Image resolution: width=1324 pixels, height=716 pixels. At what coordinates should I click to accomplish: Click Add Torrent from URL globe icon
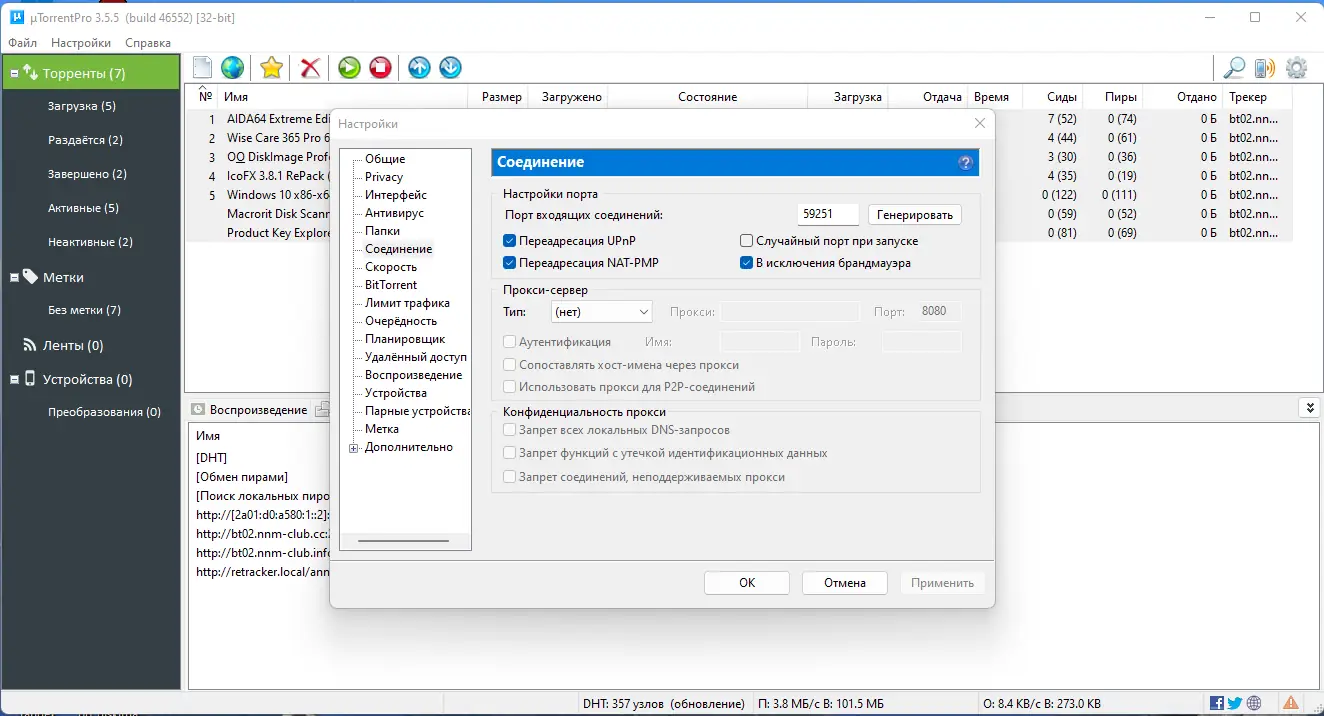[233, 67]
